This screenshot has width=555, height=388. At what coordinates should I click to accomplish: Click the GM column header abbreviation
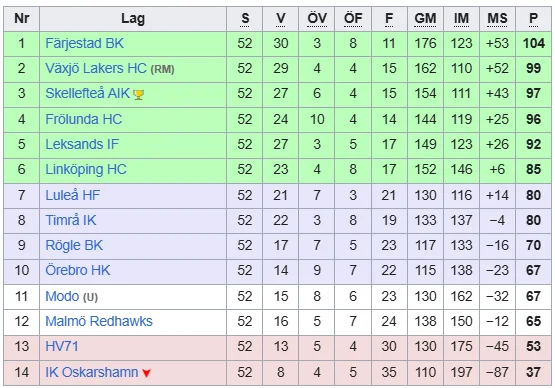point(425,18)
